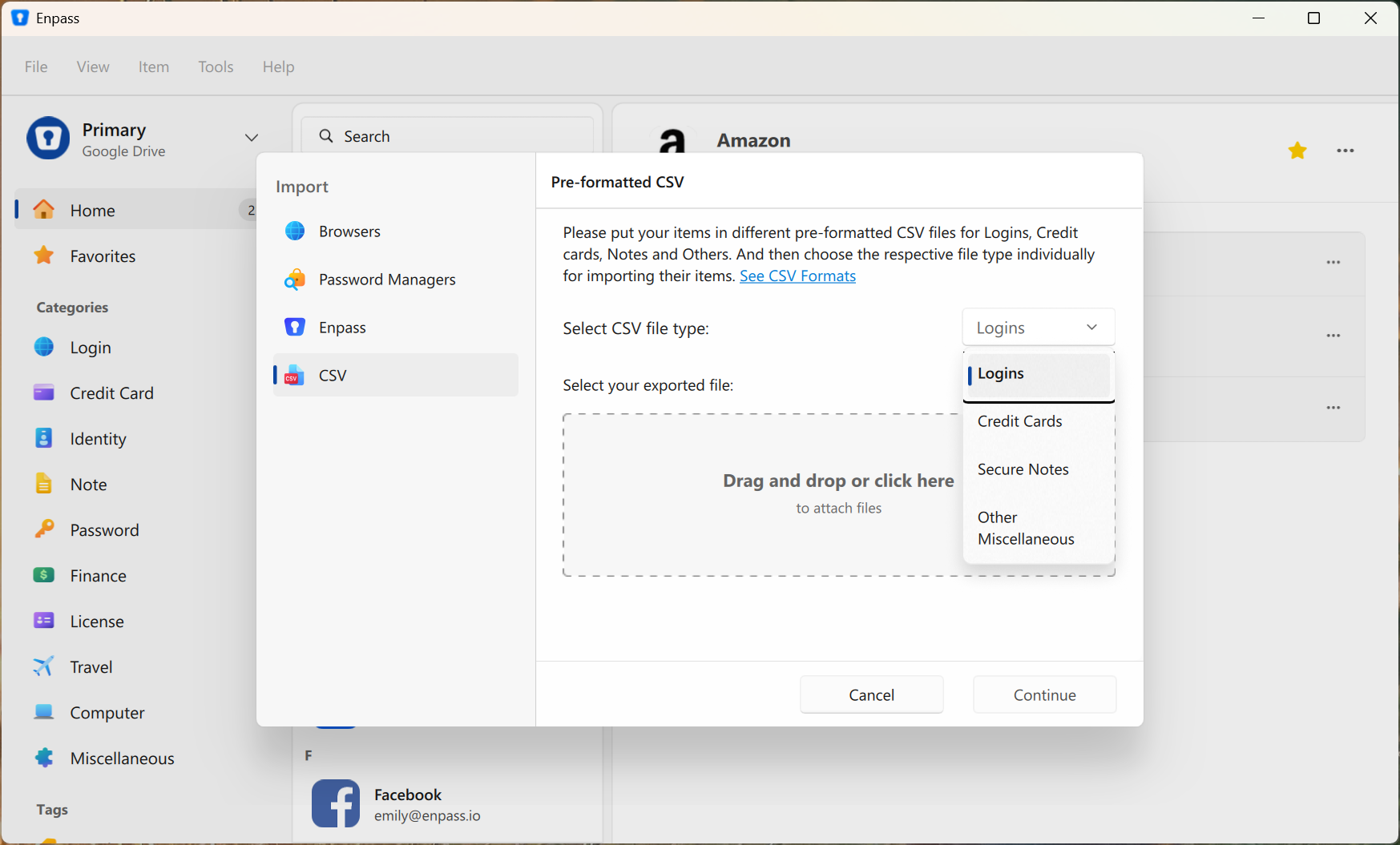Minimize the Enpass window
1400x845 pixels.
(1258, 18)
